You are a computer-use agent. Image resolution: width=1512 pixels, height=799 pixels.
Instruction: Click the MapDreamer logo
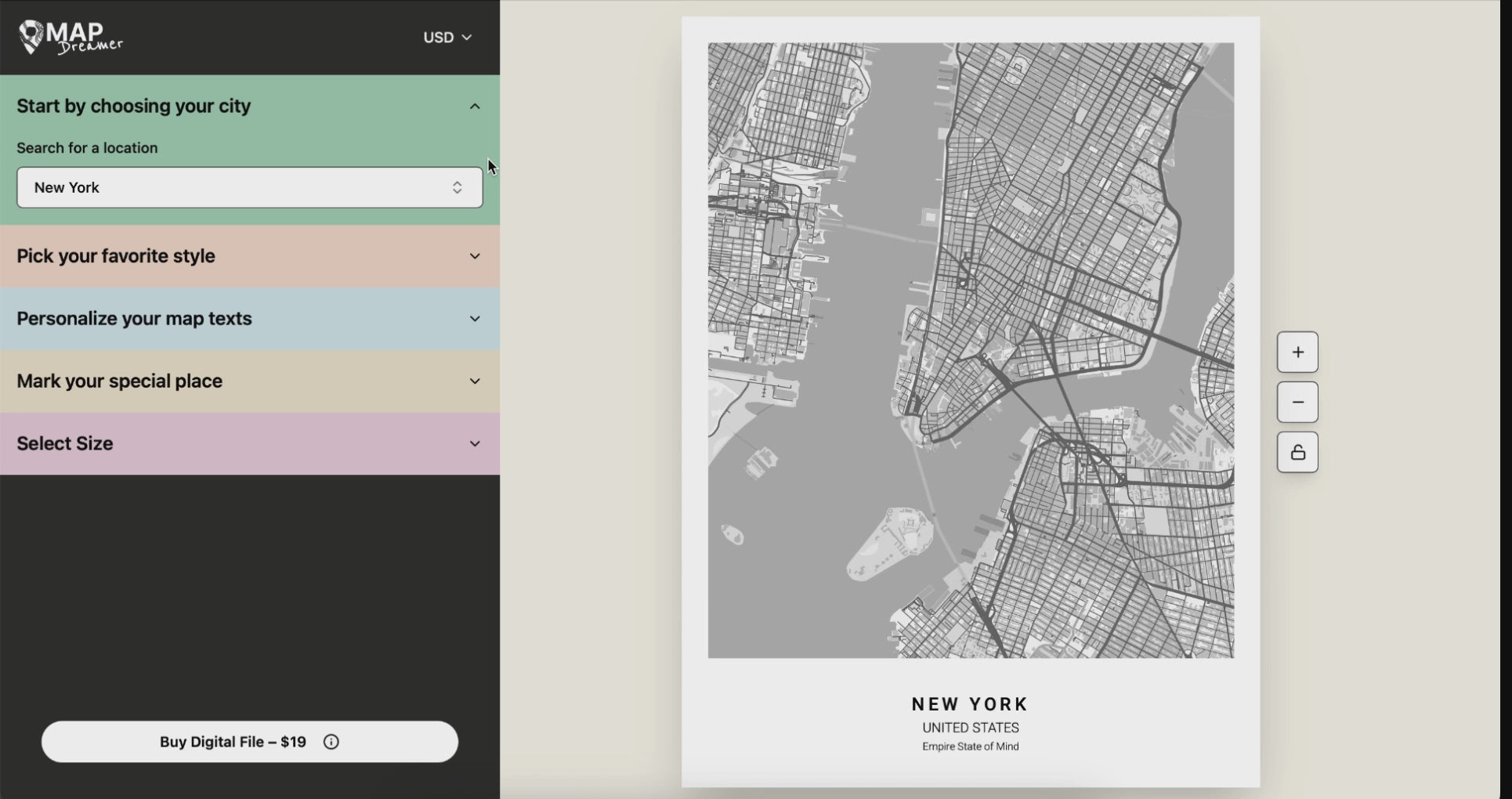[x=71, y=37]
